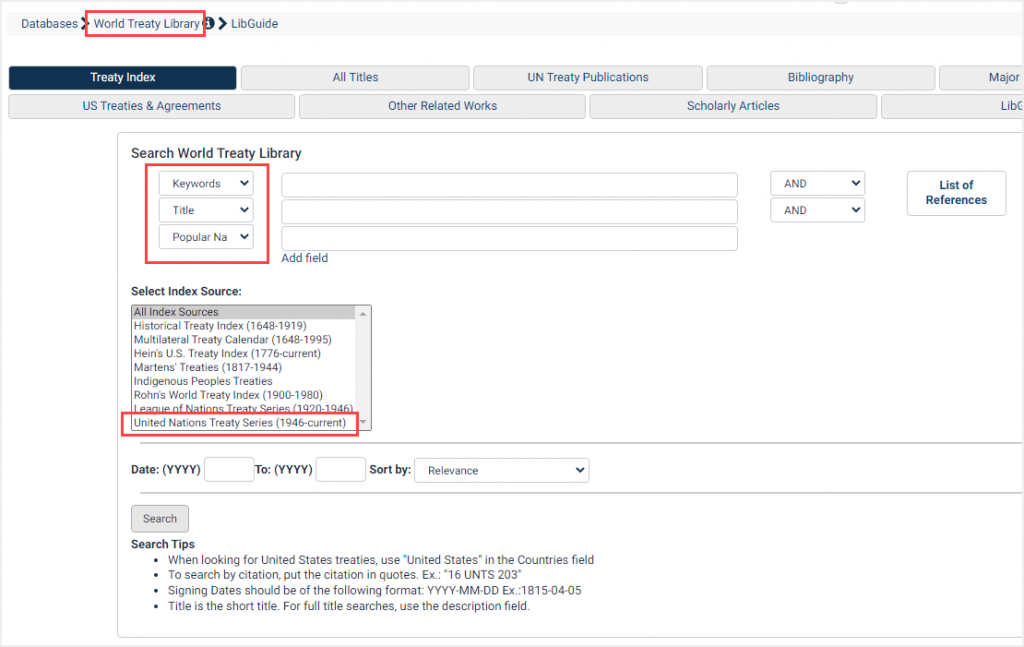This screenshot has height=647, width=1024.
Task: Open the Scholarly Articles tab
Action: click(733, 106)
